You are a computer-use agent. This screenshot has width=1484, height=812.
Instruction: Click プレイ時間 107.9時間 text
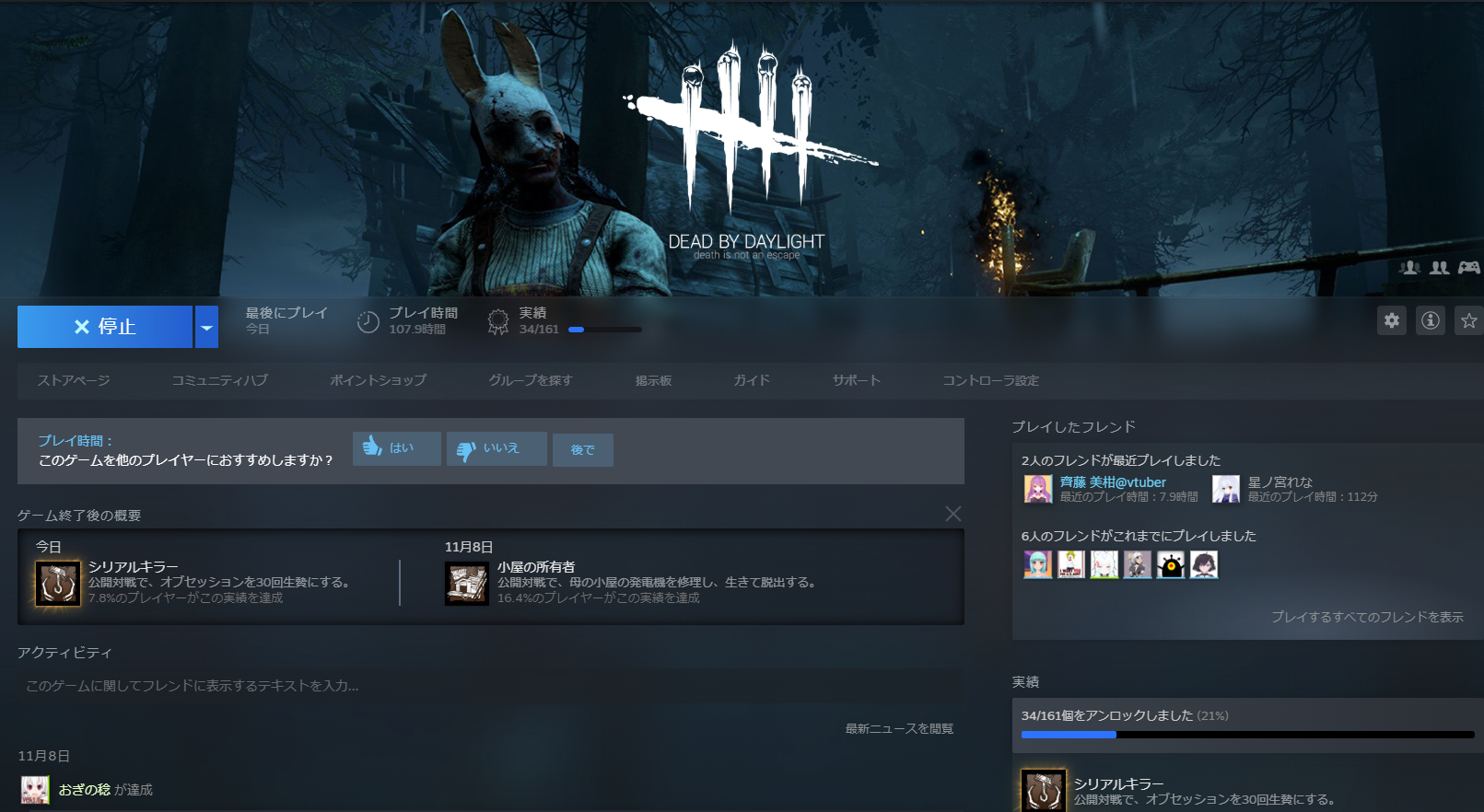[423, 320]
